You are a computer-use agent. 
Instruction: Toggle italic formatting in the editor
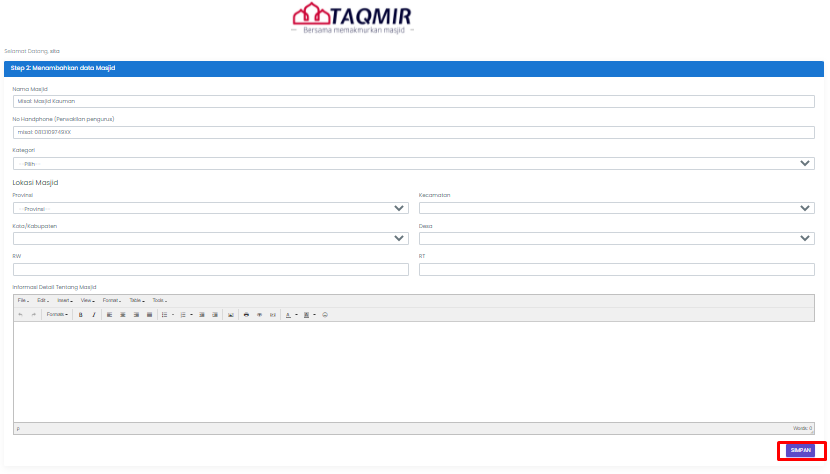click(x=94, y=314)
